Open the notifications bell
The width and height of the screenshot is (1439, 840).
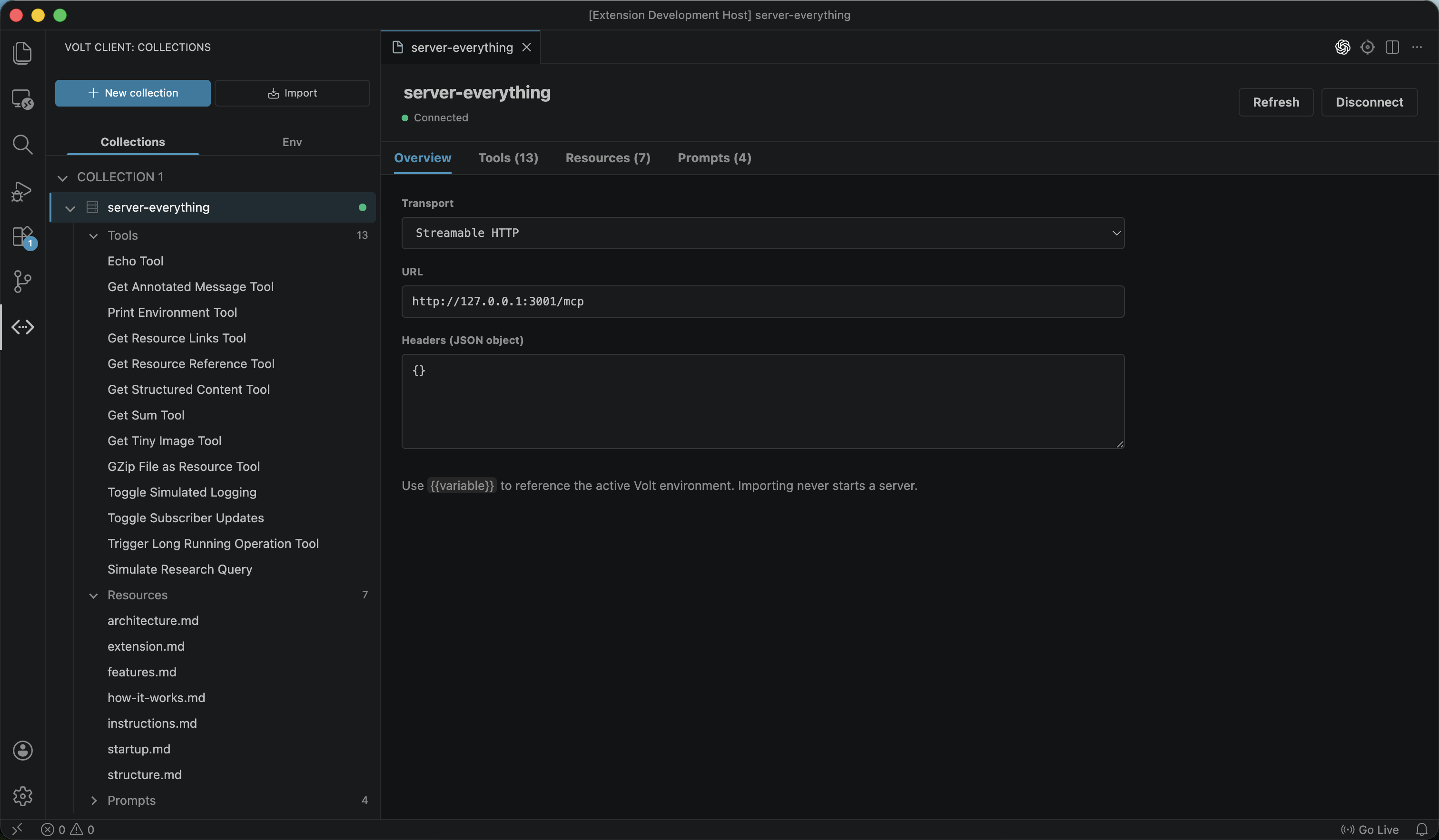coord(1422,829)
